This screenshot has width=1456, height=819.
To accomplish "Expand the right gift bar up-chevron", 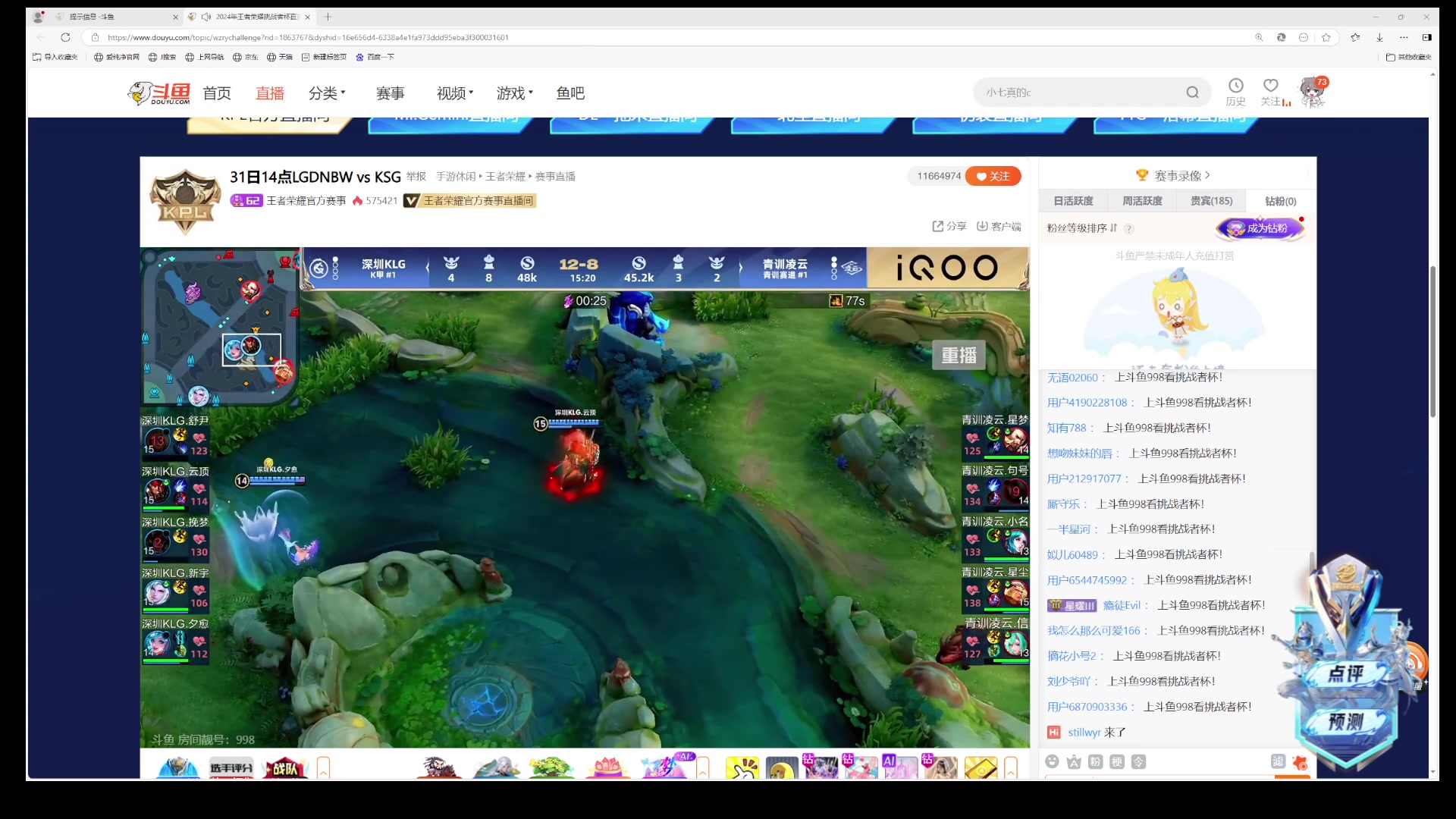I will coord(1011,768).
